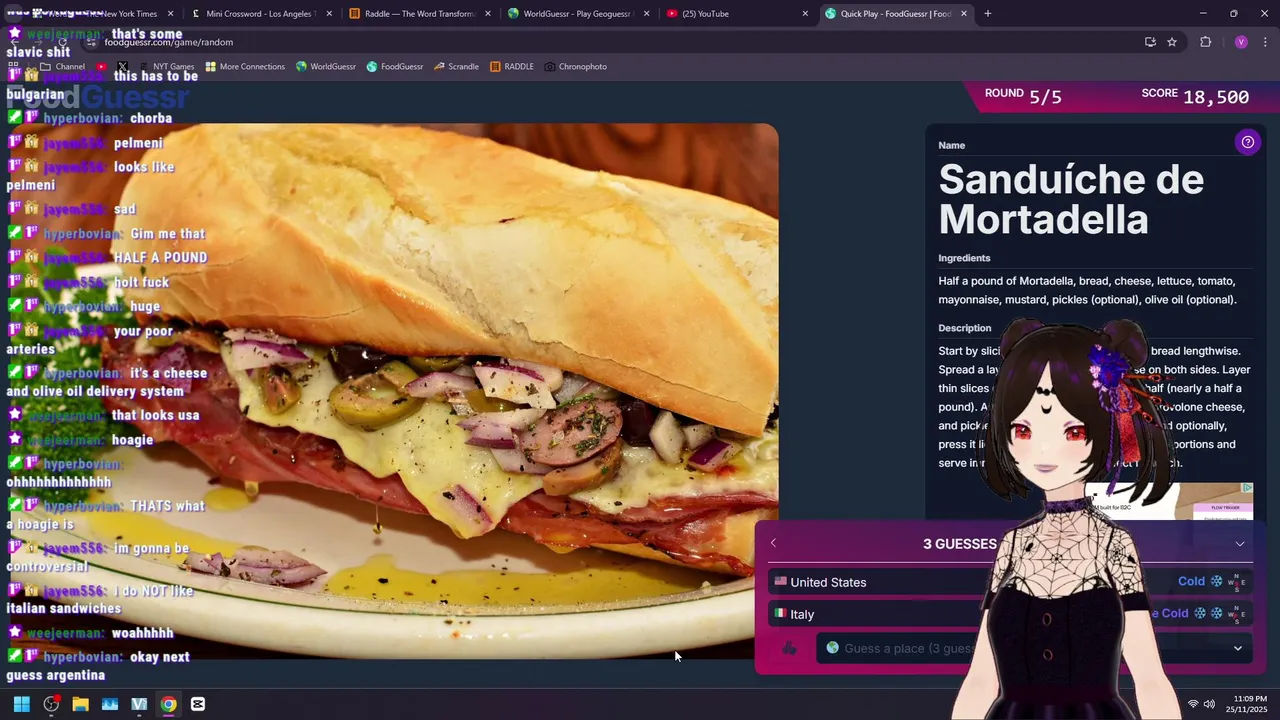Select the United States guess row

1010,582
